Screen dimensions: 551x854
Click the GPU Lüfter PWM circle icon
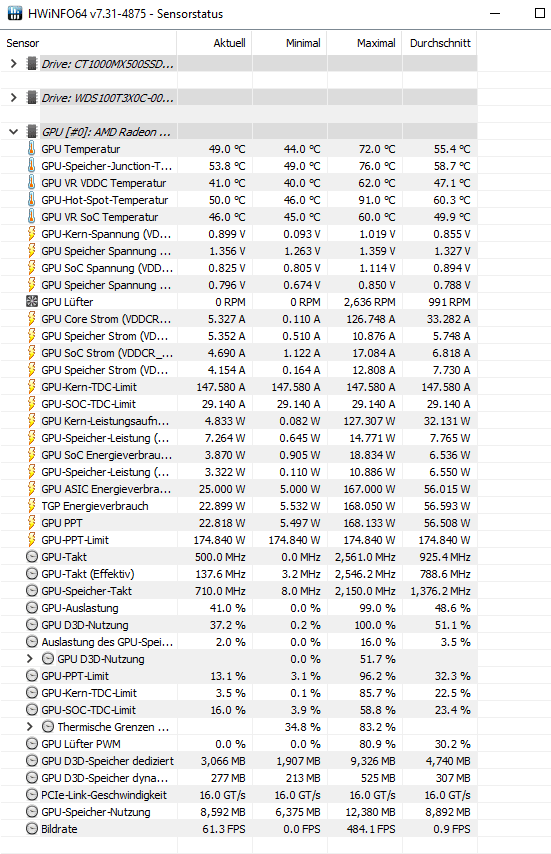pyautogui.click(x=32, y=743)
